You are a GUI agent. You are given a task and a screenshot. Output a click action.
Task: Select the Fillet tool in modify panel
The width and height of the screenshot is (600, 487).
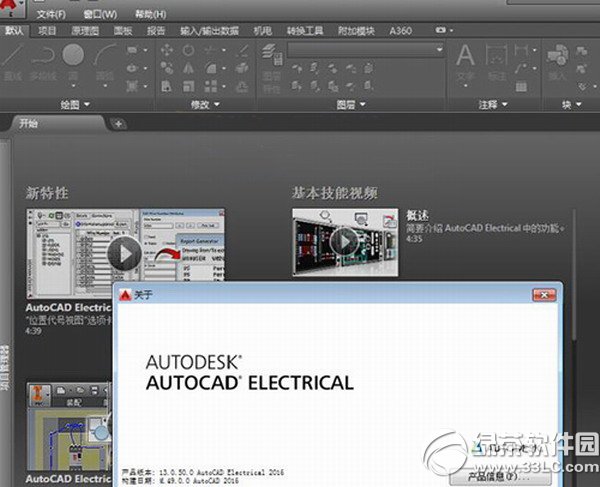click(x=210, y=68)
